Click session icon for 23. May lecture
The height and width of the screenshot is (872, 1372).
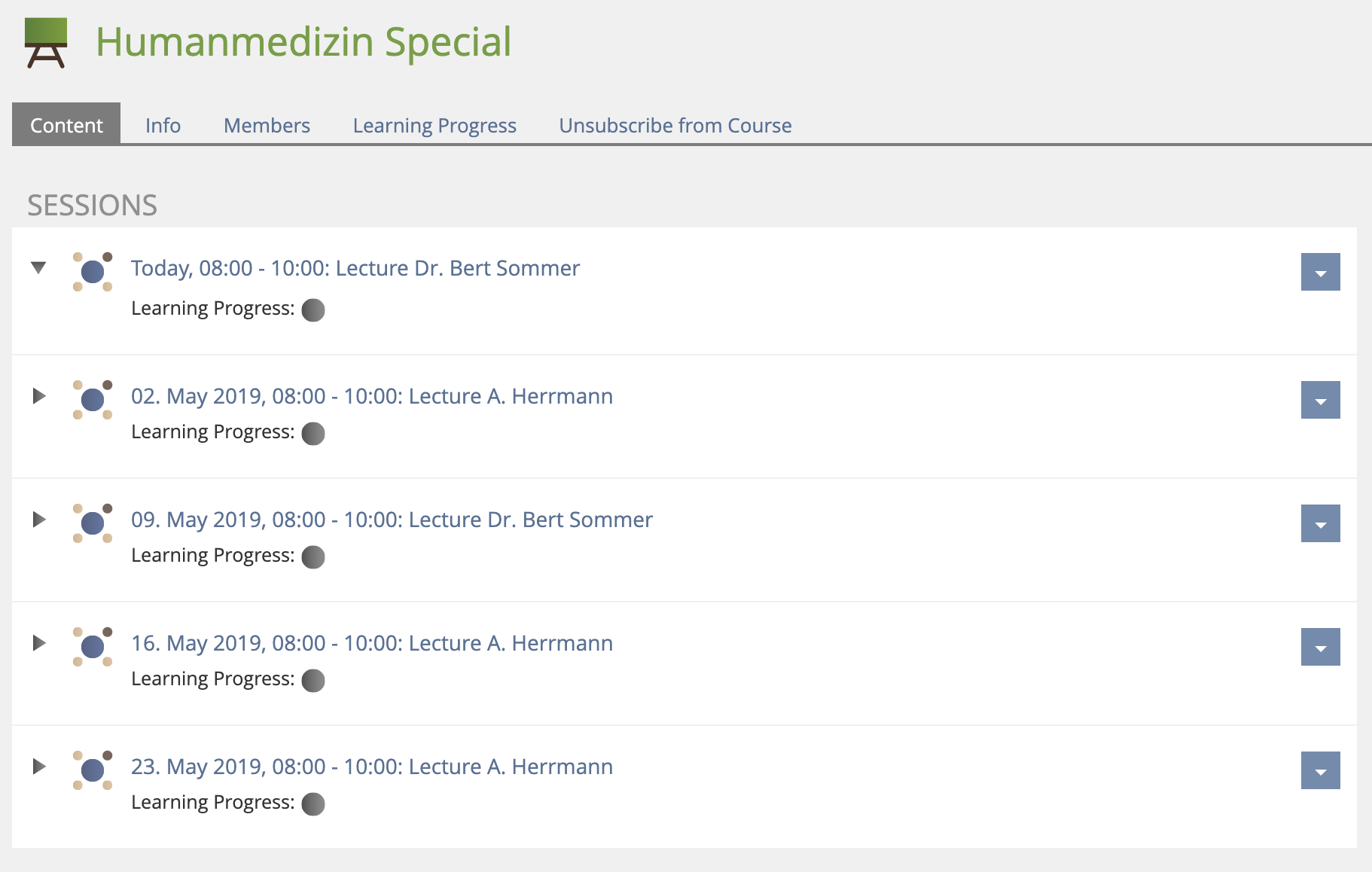(x=93, y=770)
